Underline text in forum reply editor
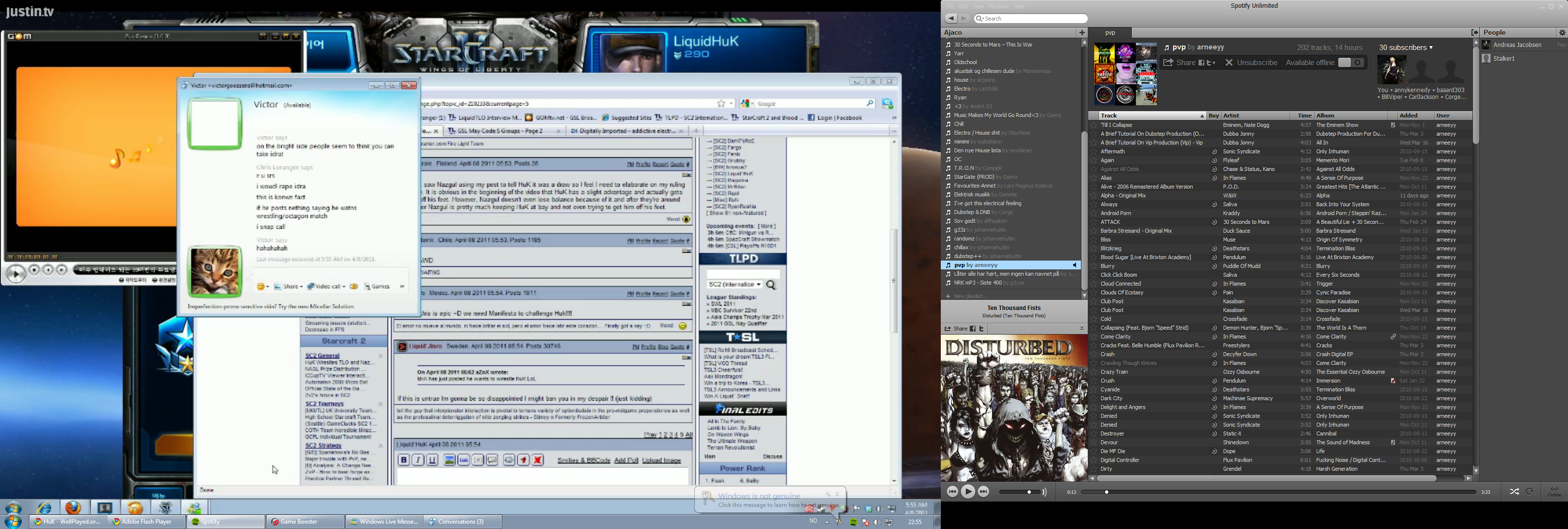The image size is (1568, 529). click(433, 460)
